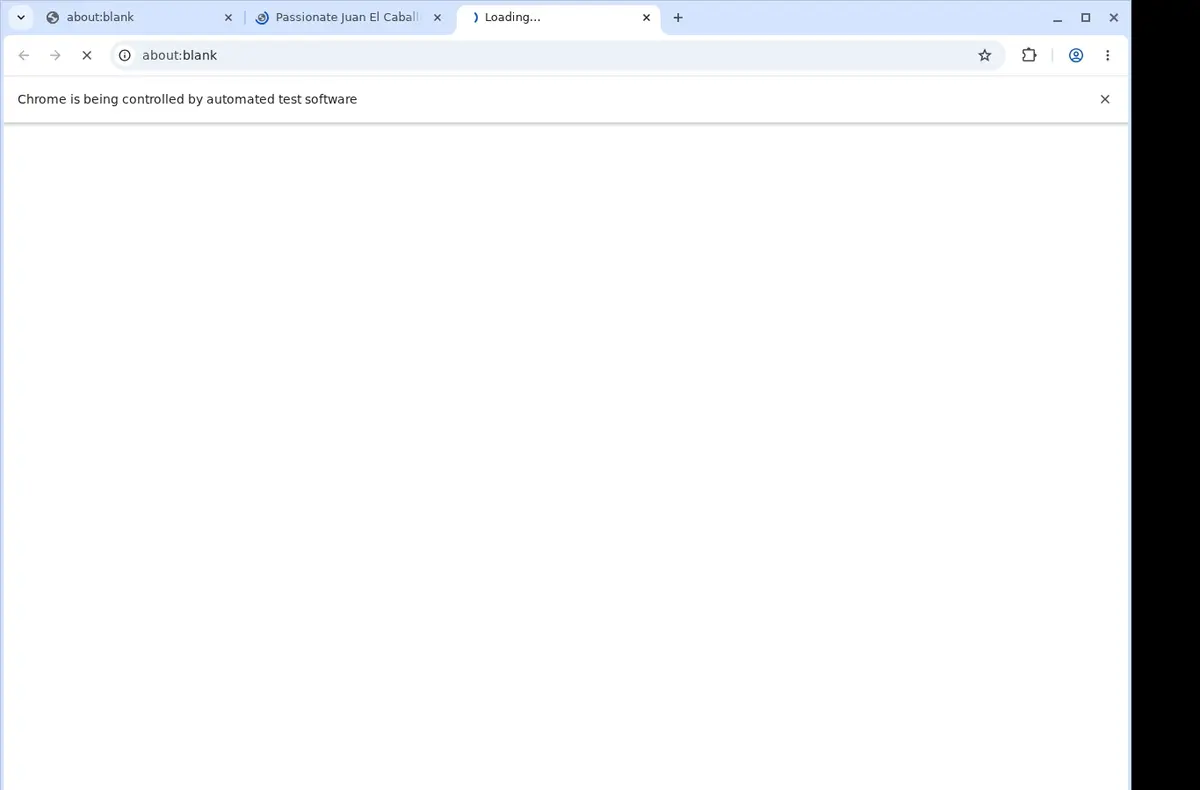The width and height of the screenshot is (1200, 790).
Task: Dismiss the automated test software infobar
Action: tap(1105, 99)
